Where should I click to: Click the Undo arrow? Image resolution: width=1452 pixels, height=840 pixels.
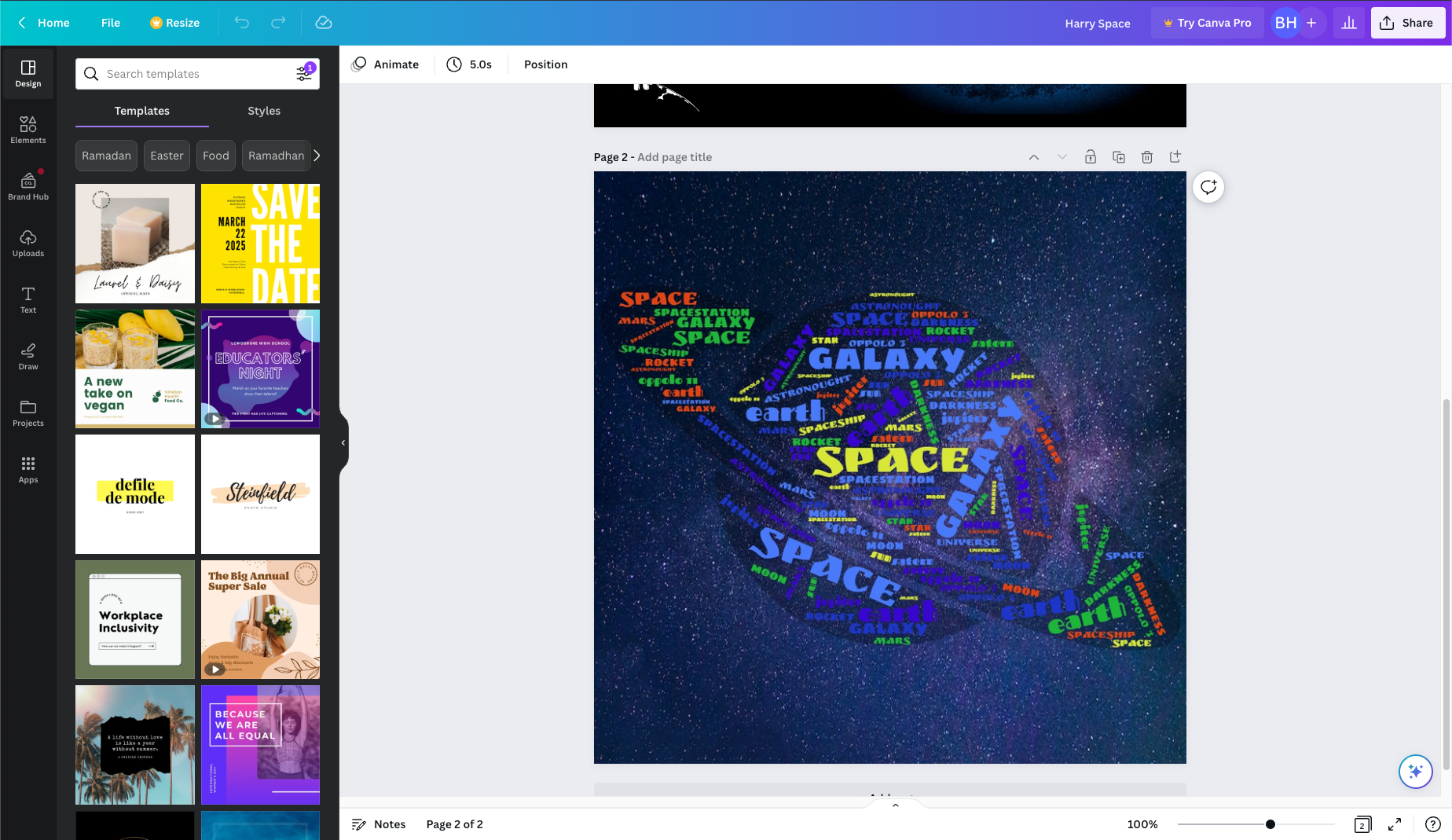[x=242, y=23]
